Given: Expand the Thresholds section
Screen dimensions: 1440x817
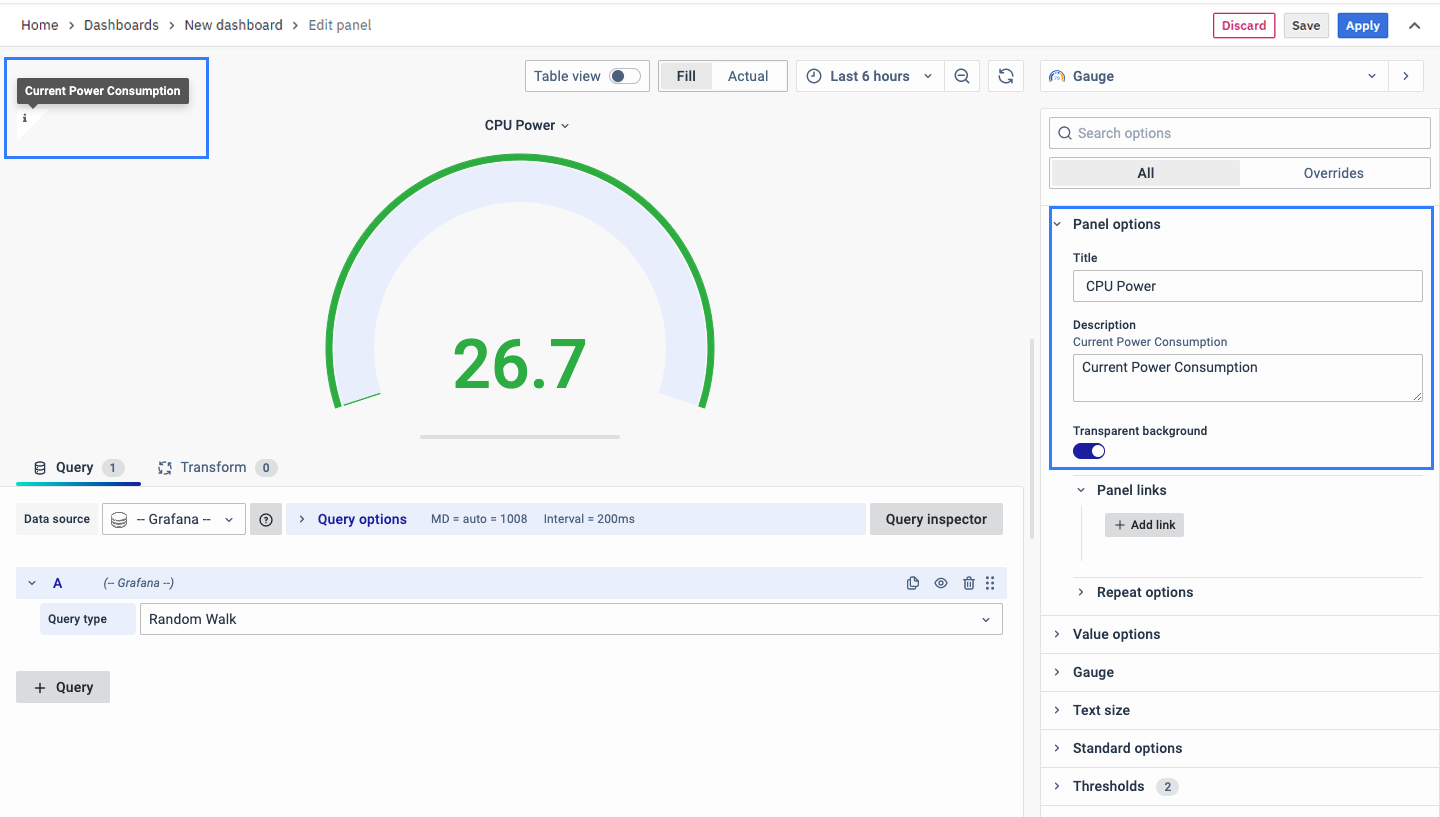Looking at the screenshot, I should tap(1108, 786).
